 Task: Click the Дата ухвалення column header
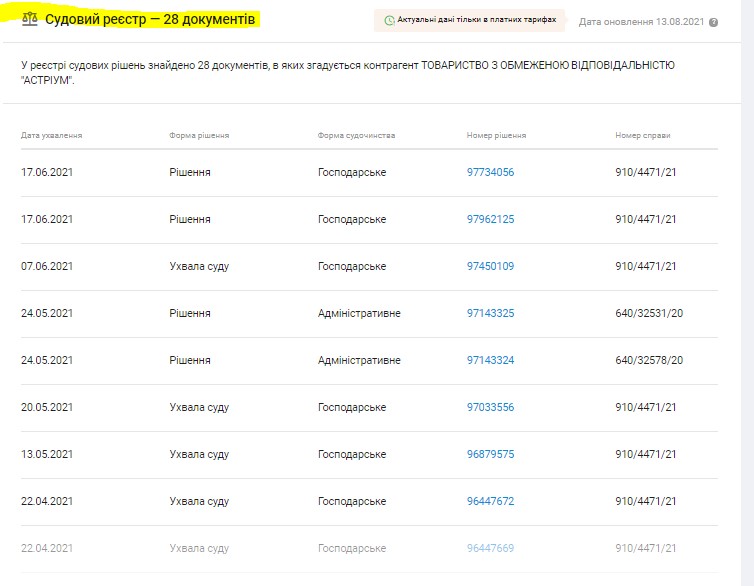(x=51, y=135)
